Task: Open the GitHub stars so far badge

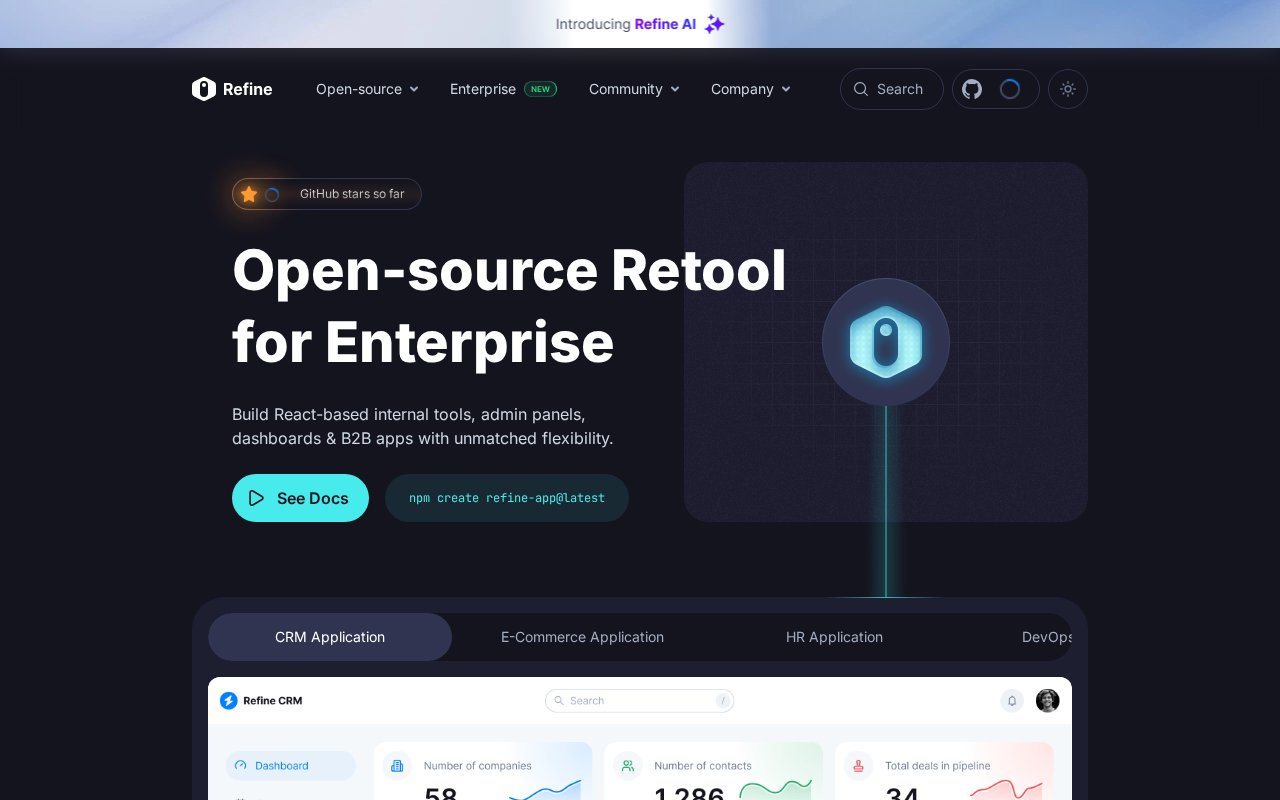Action: tap(327, 194)
